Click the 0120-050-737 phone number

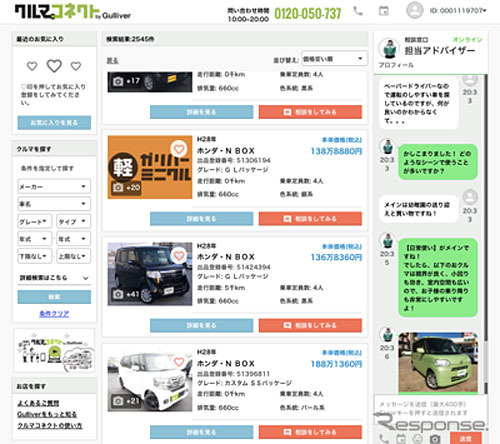308,14
